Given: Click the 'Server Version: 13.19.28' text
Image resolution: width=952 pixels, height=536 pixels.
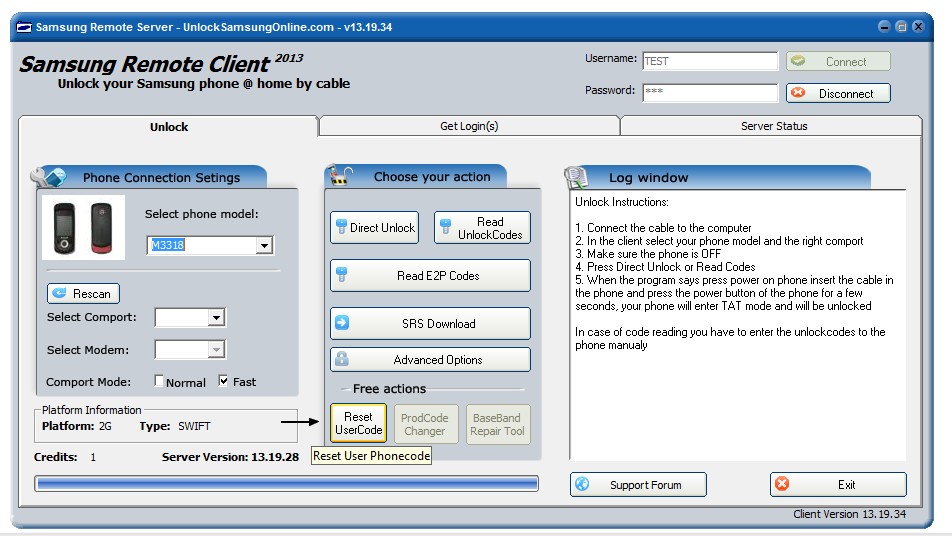Looking at the screenshot, I should coord(230,457).
